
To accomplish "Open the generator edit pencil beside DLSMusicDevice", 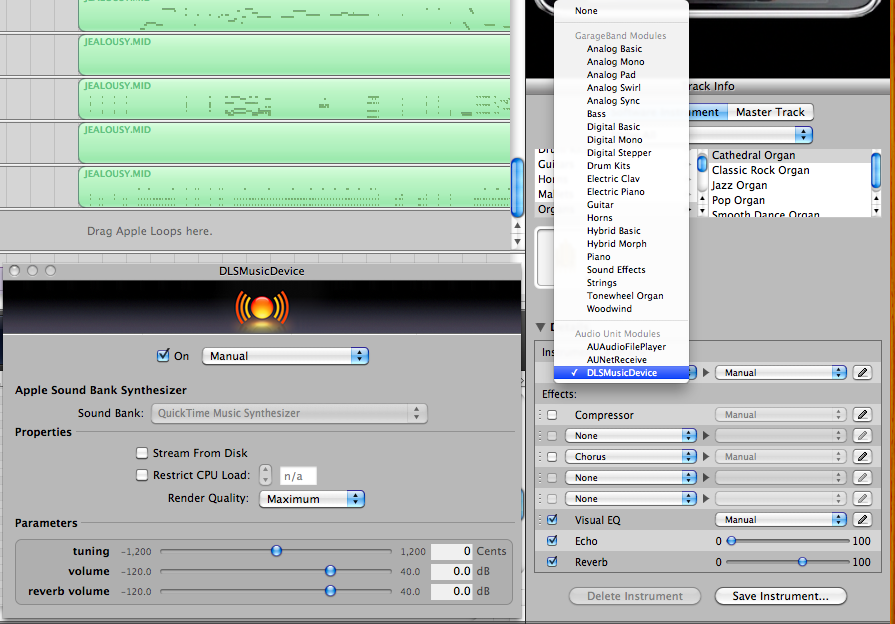I will click(862, 373).
